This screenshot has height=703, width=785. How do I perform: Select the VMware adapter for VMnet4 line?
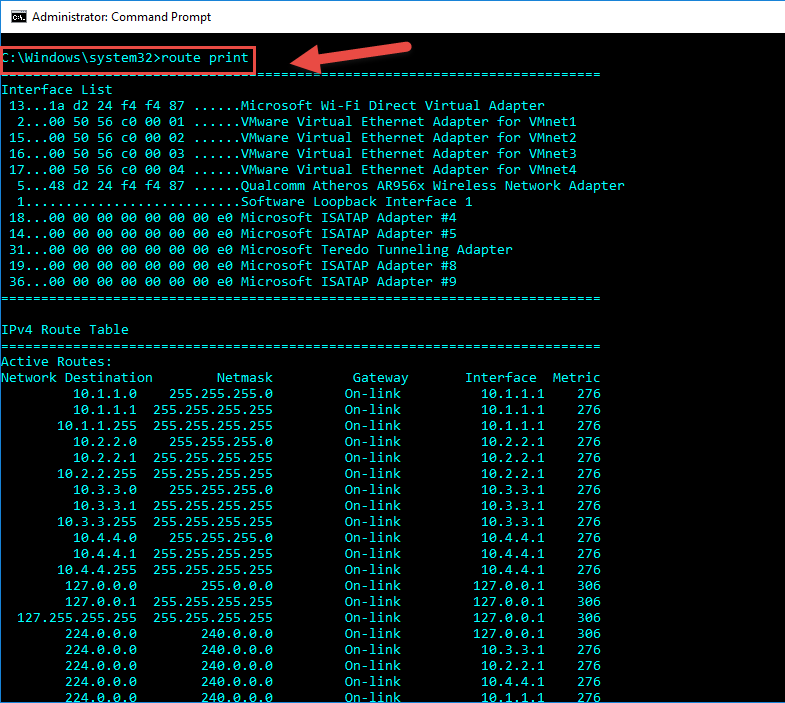pos(293,170)
